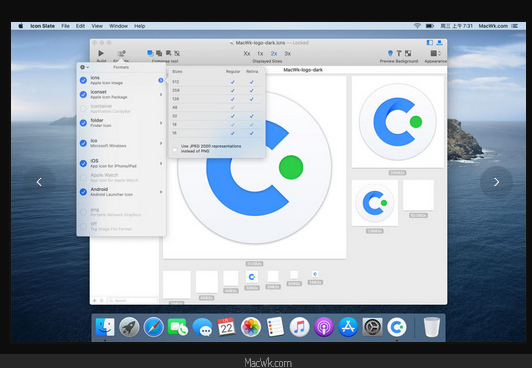Viewport: 532px width, 368px height.
Task: Select the blue overlapping squares Compose tool
Action: 150,53
